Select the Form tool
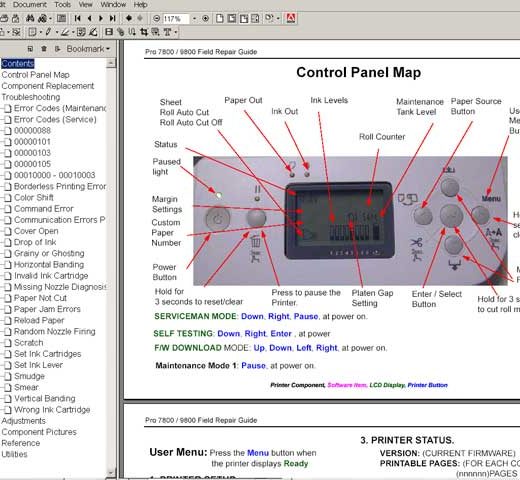Image resolution: width=520 pixels, height=480 pixels. 155,32
